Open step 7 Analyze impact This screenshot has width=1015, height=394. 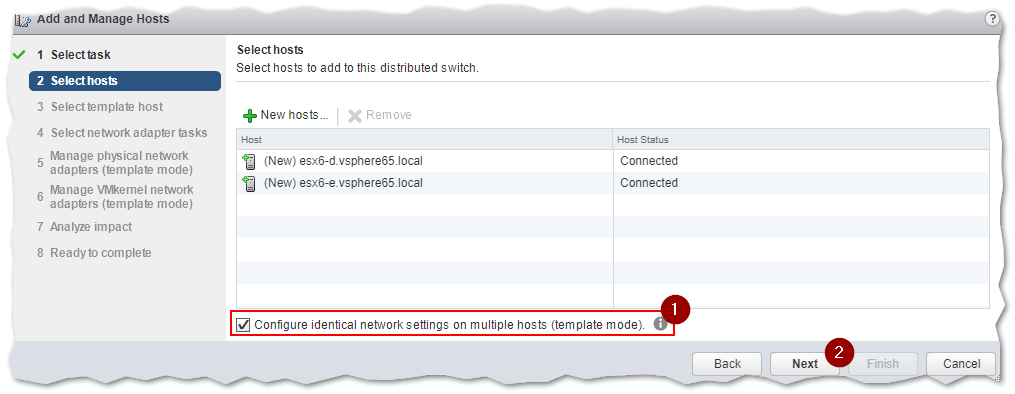[x=84, y=227]
